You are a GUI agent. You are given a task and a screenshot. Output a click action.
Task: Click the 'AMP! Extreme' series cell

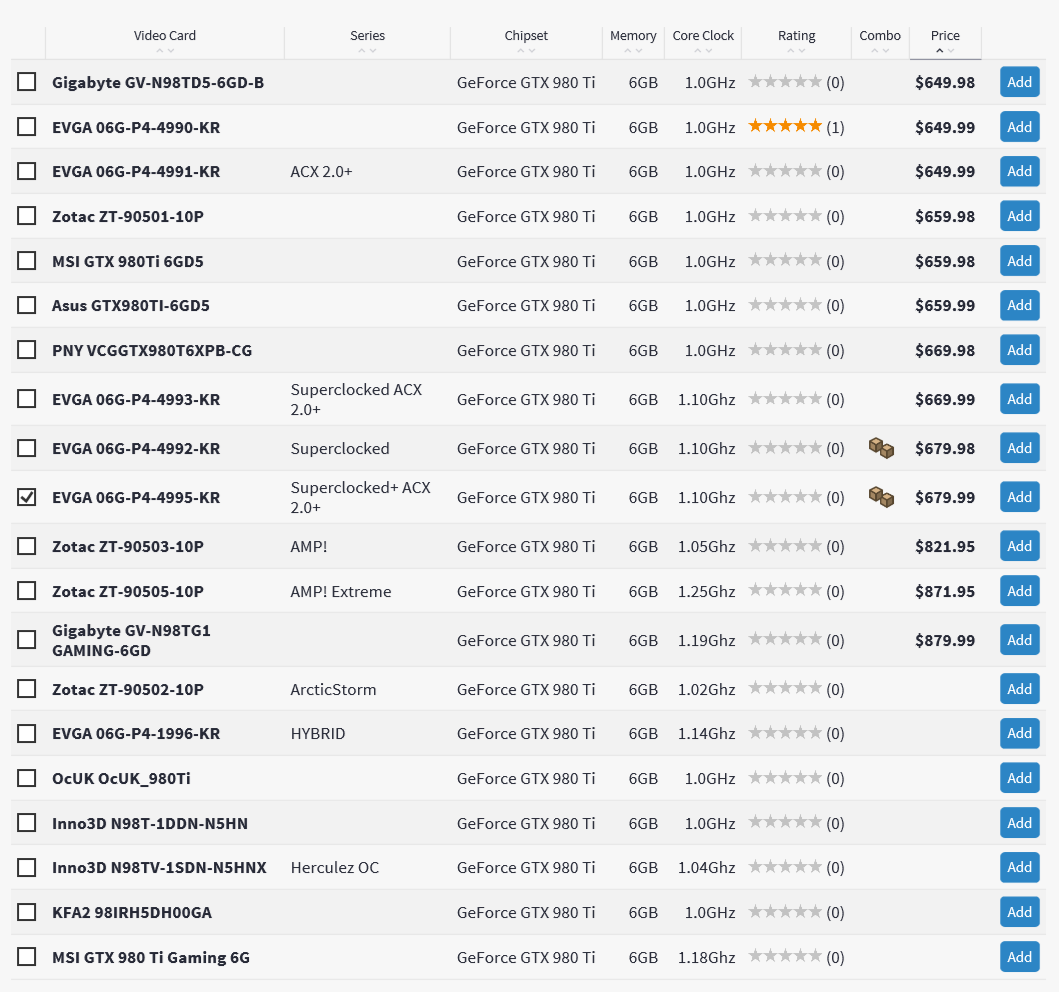point(340,591)
